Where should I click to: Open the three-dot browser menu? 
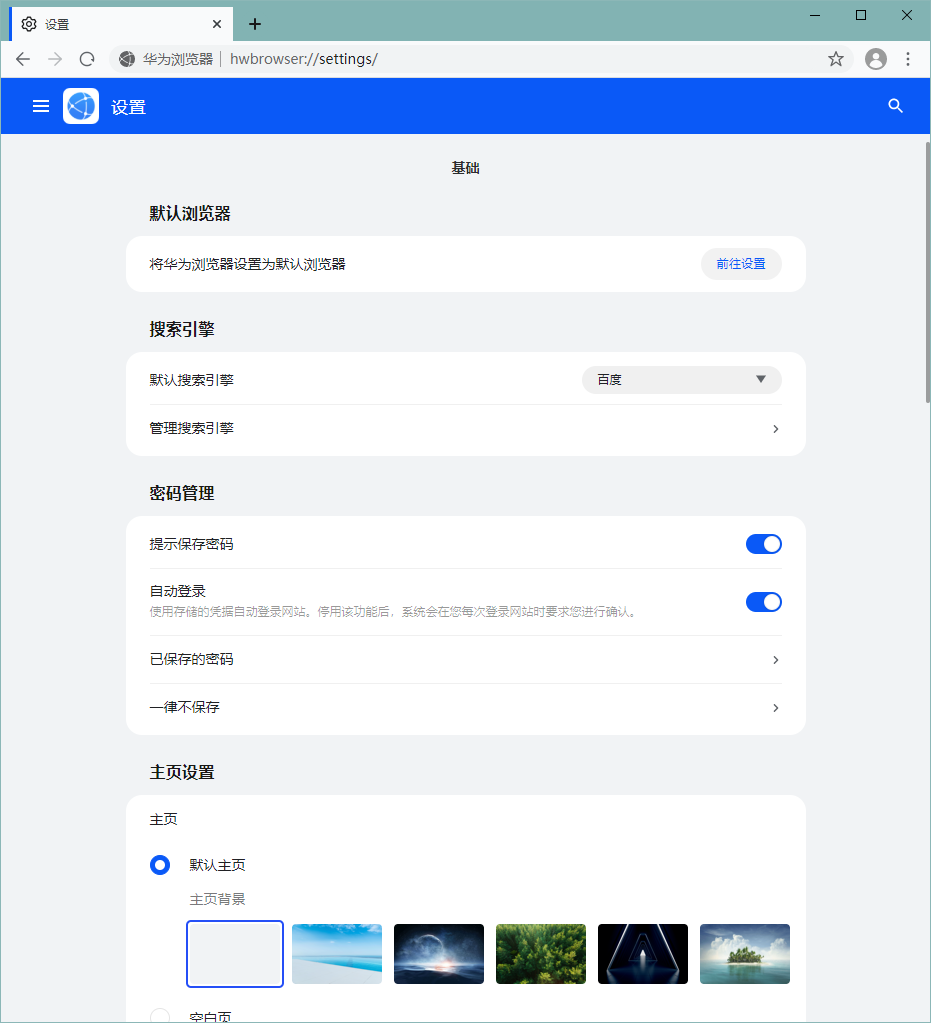908,59
